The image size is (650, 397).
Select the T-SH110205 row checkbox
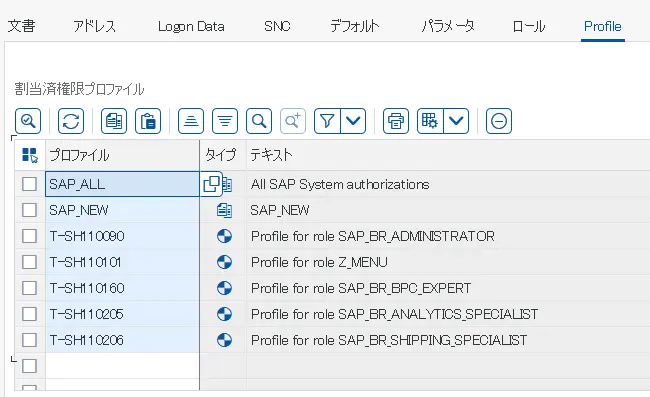tap(29, 314)
